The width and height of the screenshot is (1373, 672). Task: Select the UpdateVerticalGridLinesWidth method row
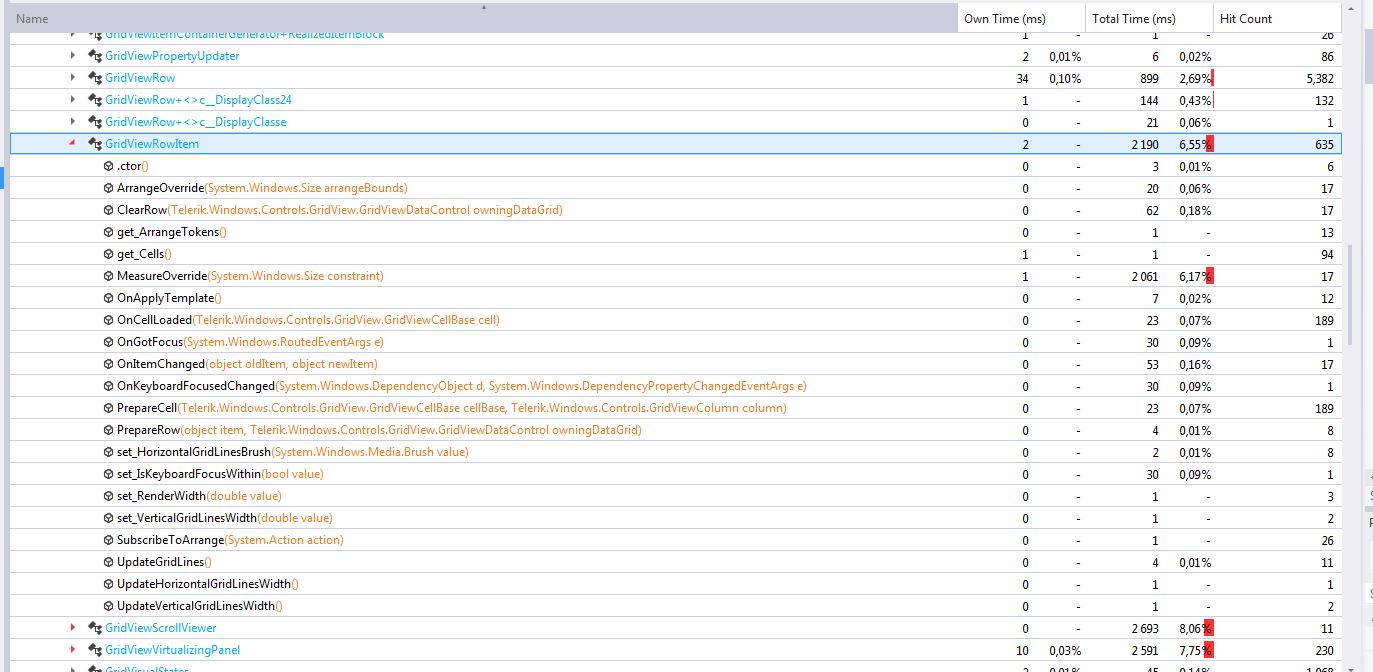click(675, 606)
